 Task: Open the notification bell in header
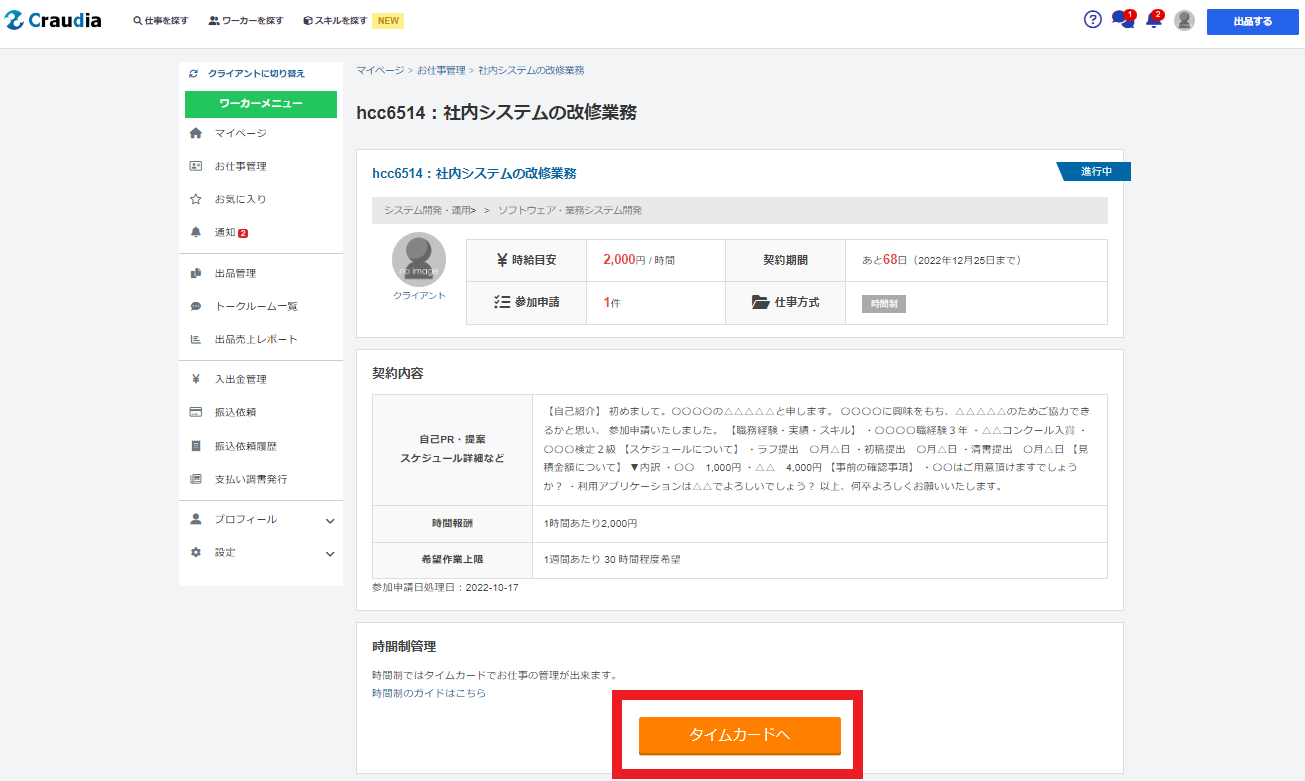click(1153, 20)
